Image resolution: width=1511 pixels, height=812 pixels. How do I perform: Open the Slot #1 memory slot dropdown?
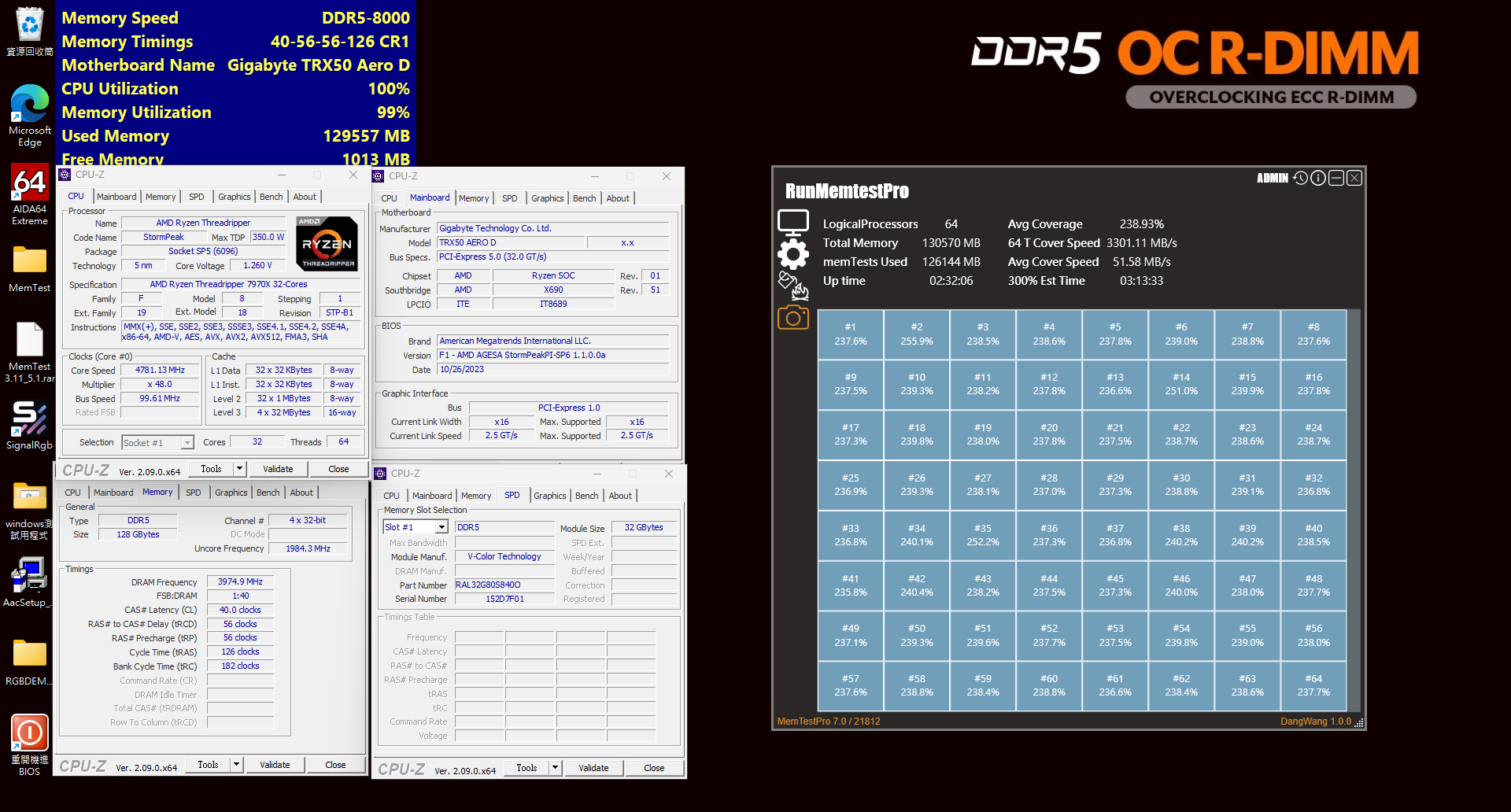441,527
